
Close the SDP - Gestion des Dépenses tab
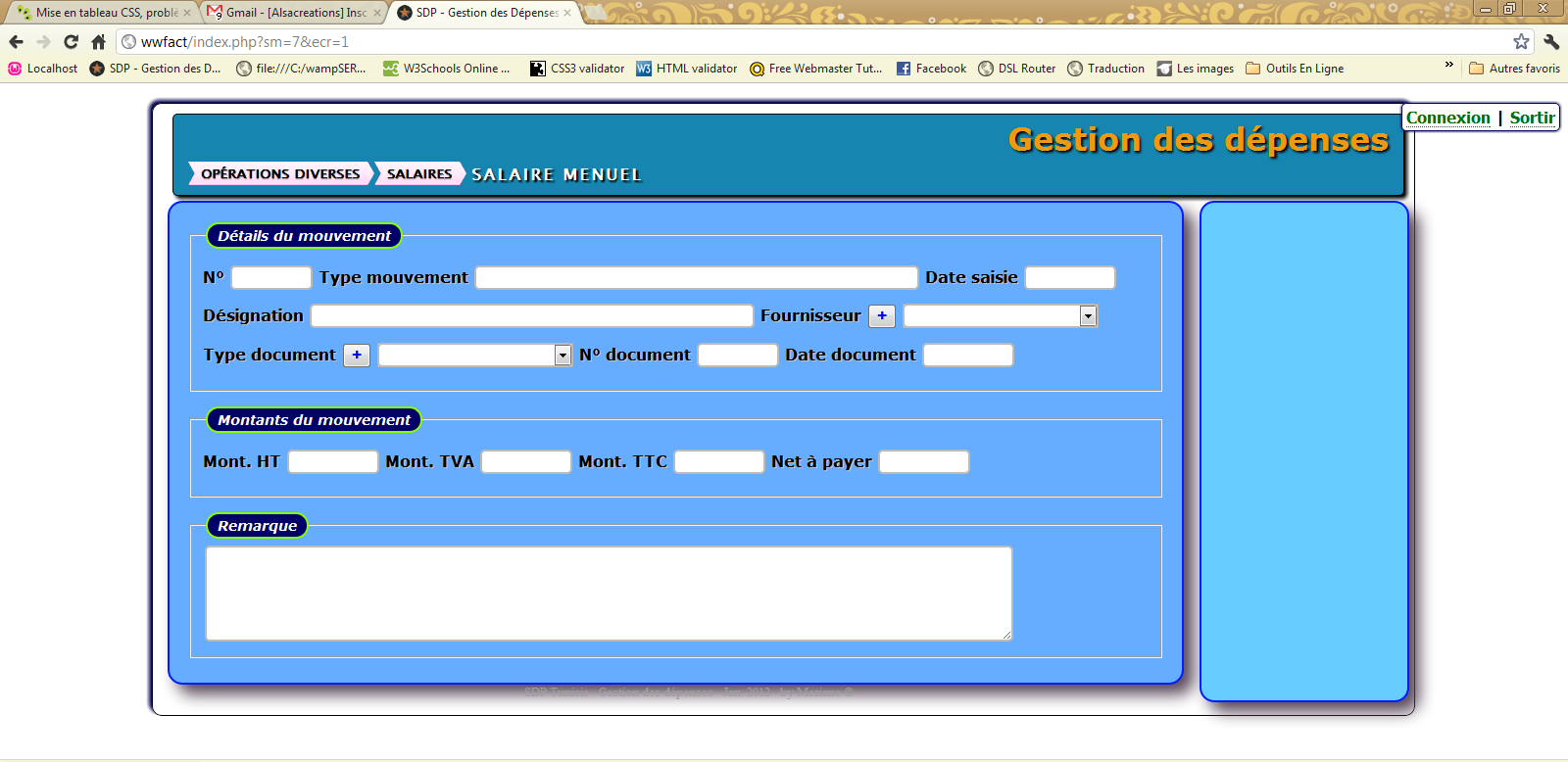pyautogui.click(x=567, y=13)
